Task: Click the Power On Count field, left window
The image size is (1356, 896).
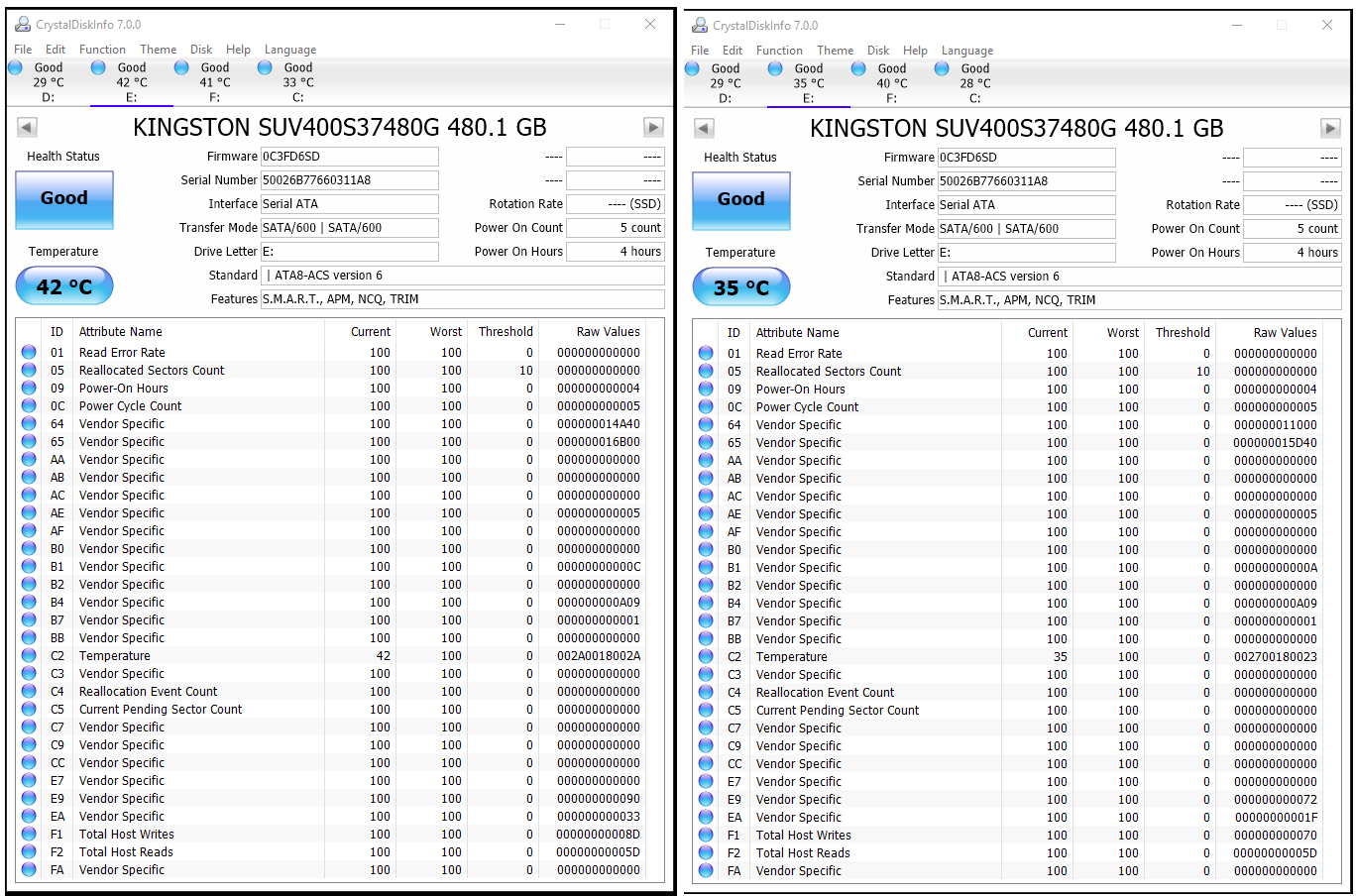Action: click(615, 228)
